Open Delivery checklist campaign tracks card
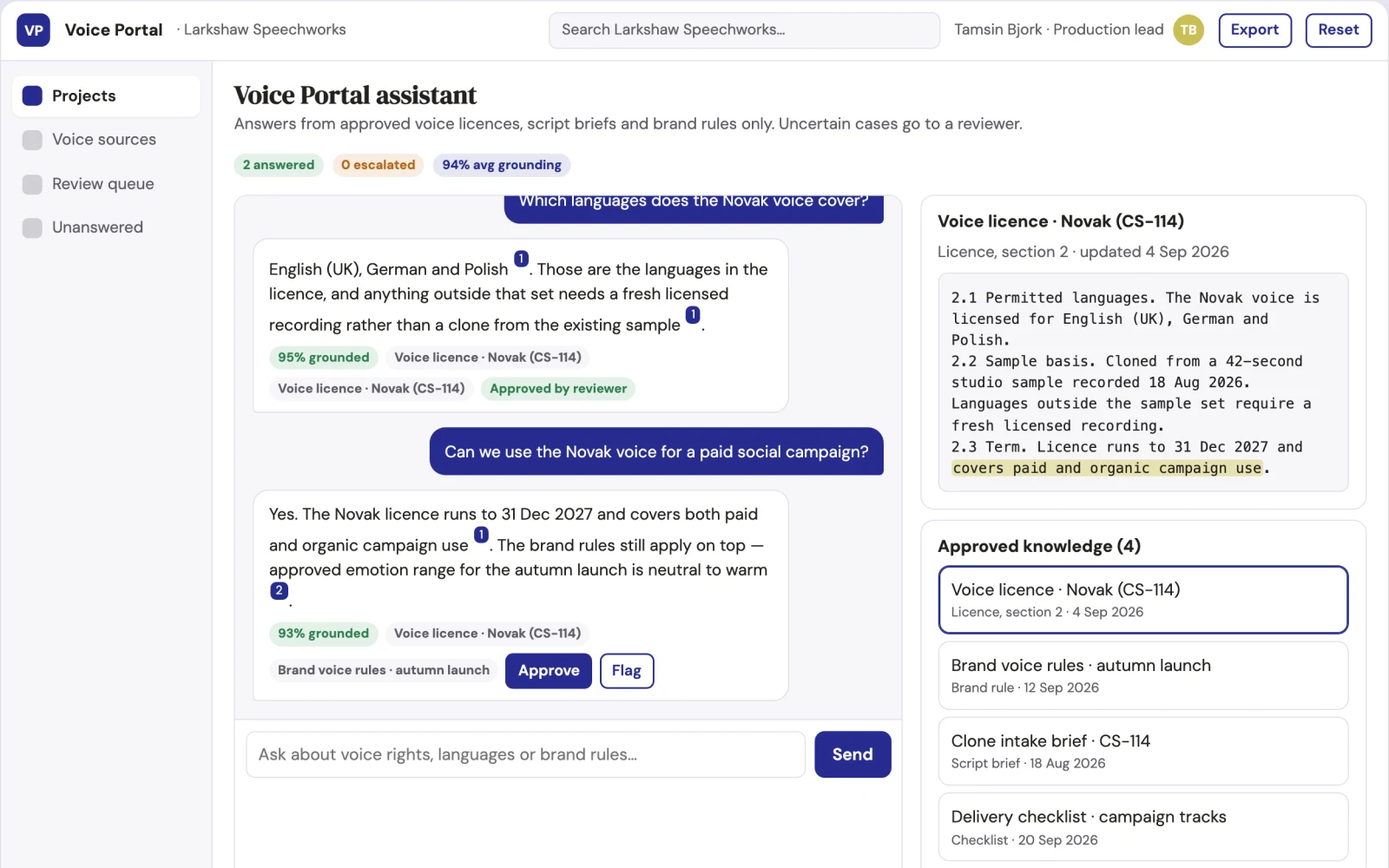 (x=1143, y=827)
